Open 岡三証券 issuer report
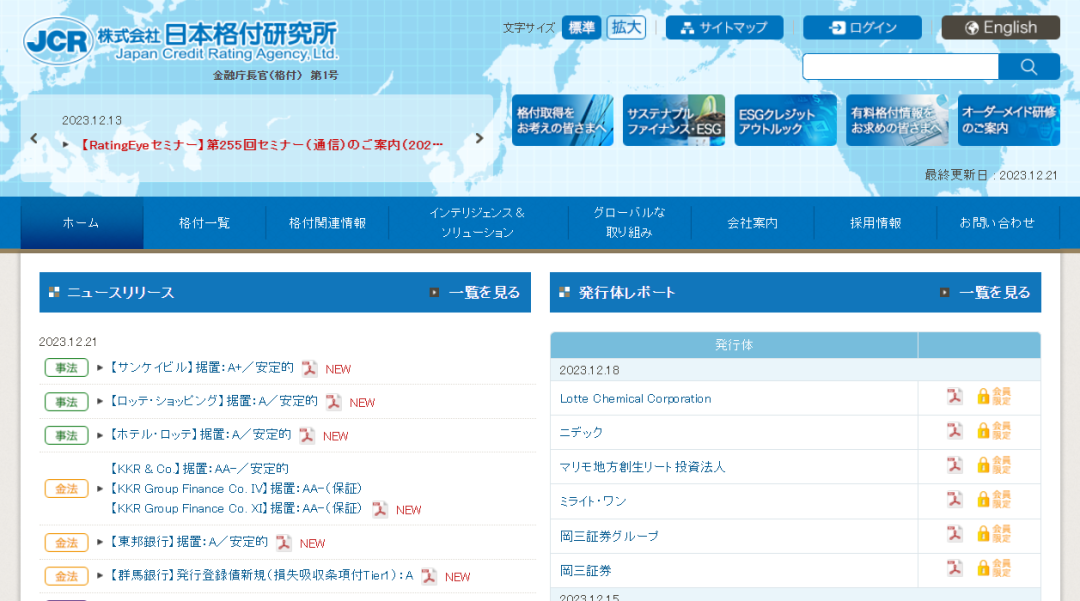The height and width of the screenshot is (601, 1080). pos(585,570)
